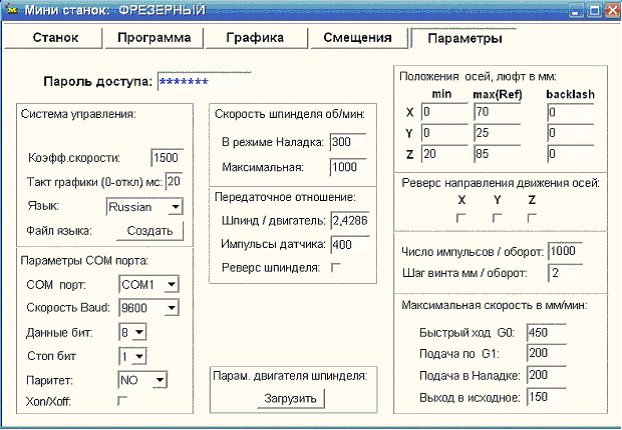622x430 pixels.
Task: Select the Смещения tab
Action: [x=358, y=38]
